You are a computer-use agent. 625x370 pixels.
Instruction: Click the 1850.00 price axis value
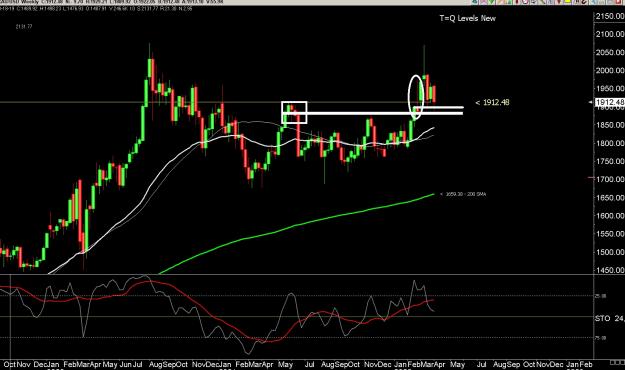tap(610, 125)
